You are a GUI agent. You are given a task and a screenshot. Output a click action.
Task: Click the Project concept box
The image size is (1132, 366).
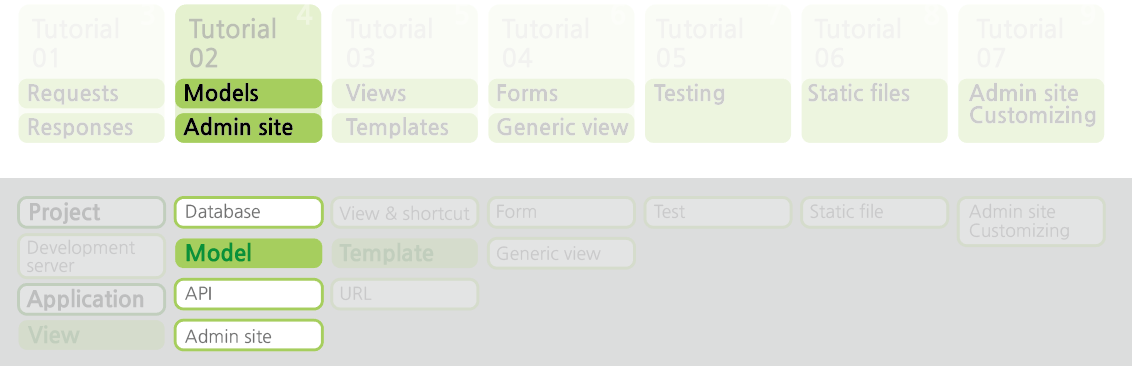(x=92, y=212)
